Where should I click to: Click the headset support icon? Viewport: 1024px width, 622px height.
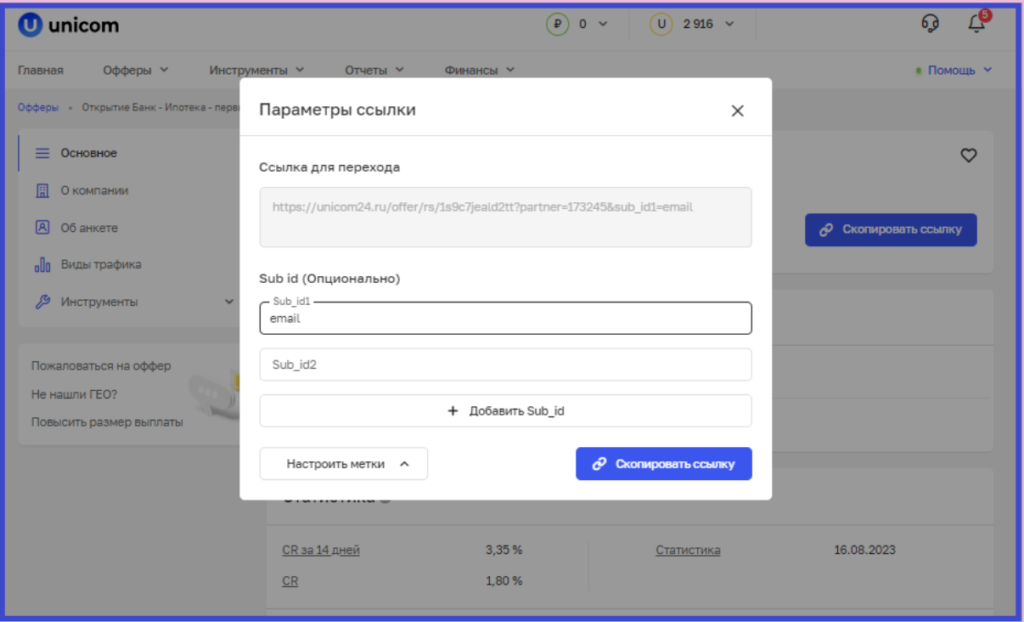(x=930, y=24)
